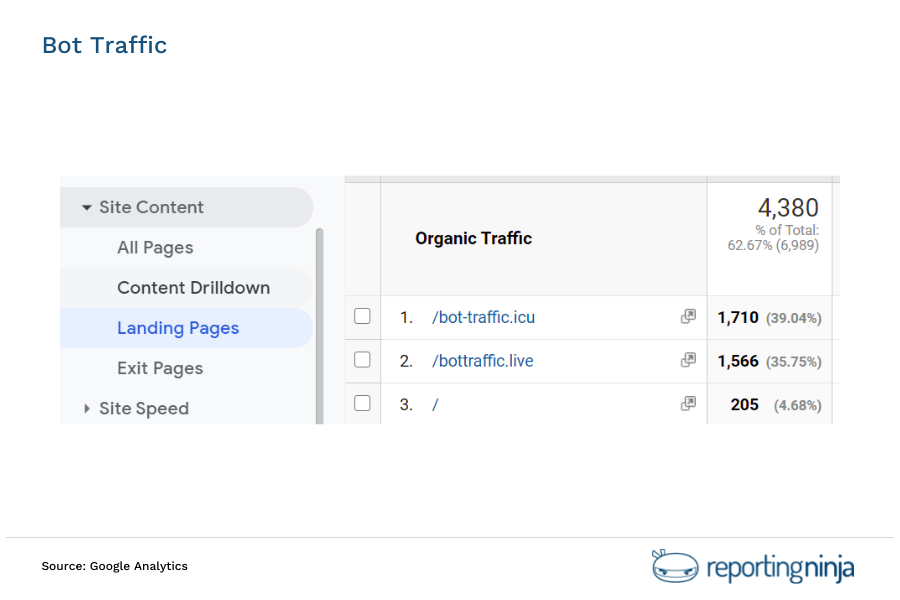Click the (4.68%) percentage
The image size is (900, 600).
798,405
